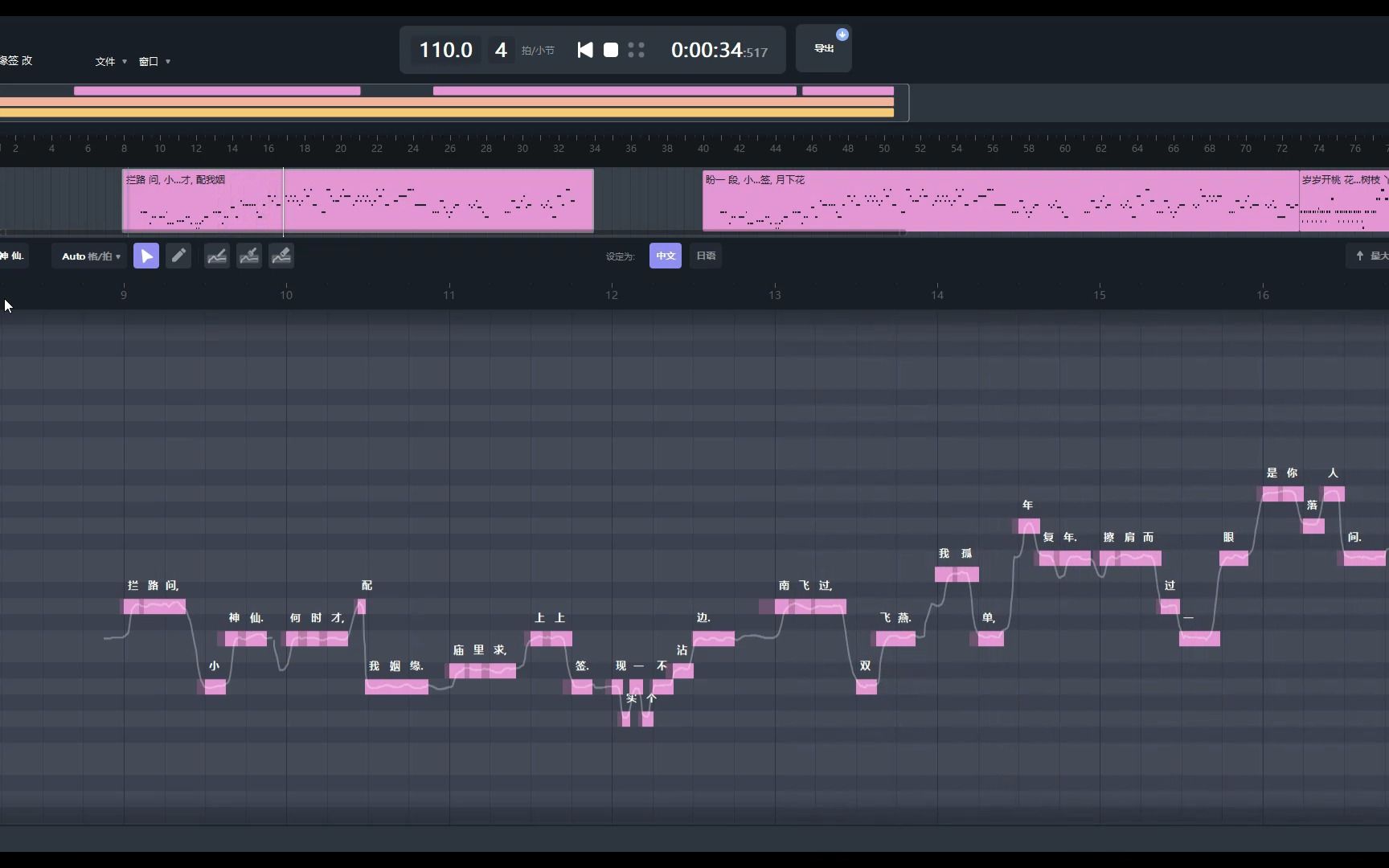Choose the first pitch curve drawing tool
1389x868 pixels.
click(x=217, y=256)
